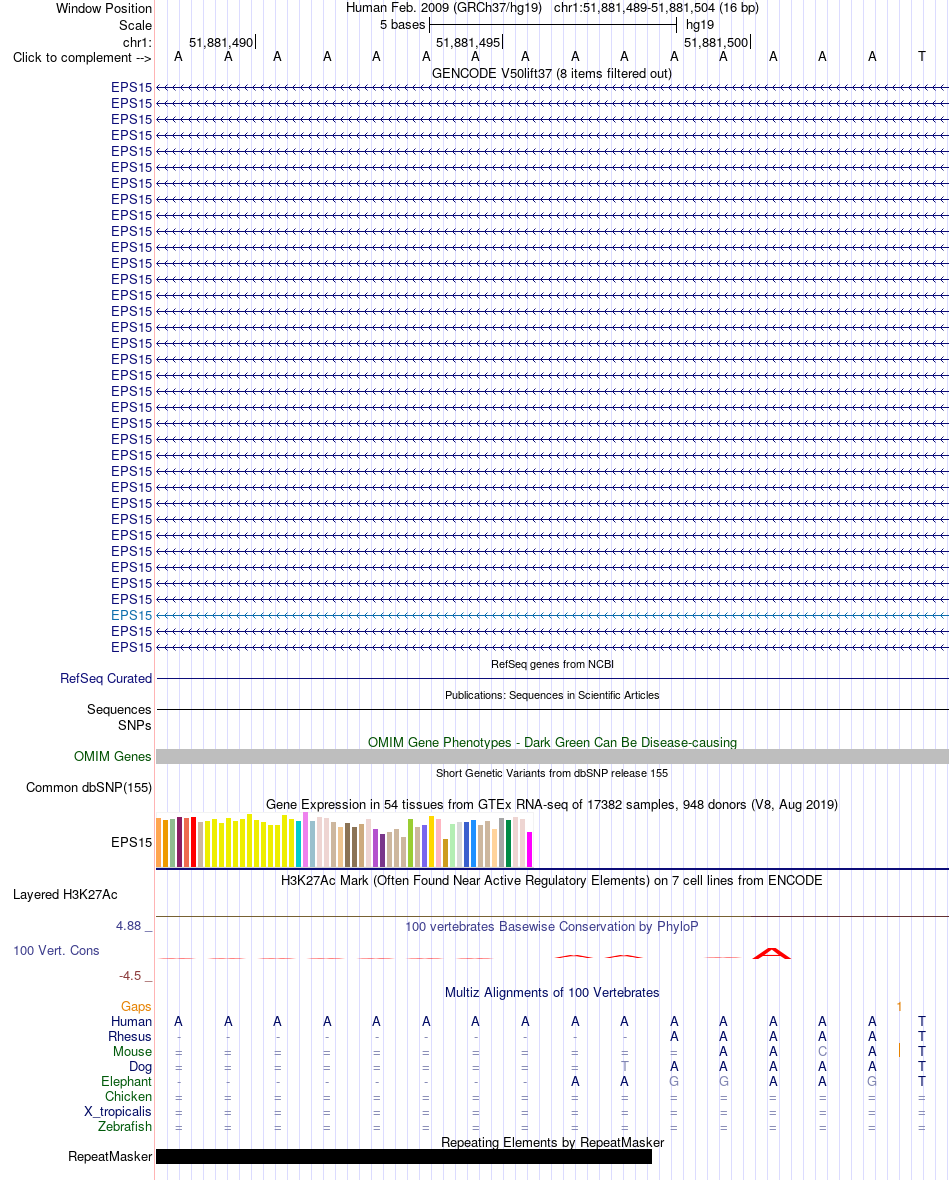
Task: Open the H3K27Ac Mark ENCODE track title
Action: pyautogui.click(x=552, y=880)
